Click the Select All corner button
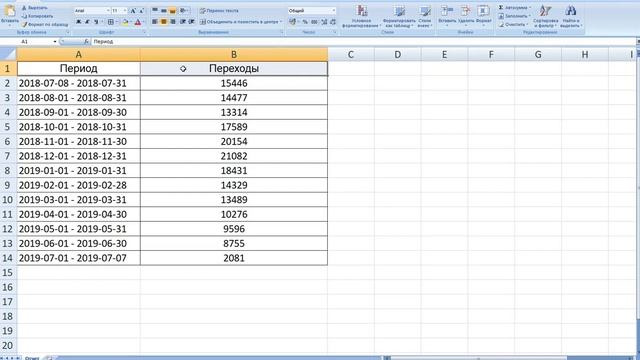Image resolution: width=640 pixels, height=360 pixels. tap(8, 54)
